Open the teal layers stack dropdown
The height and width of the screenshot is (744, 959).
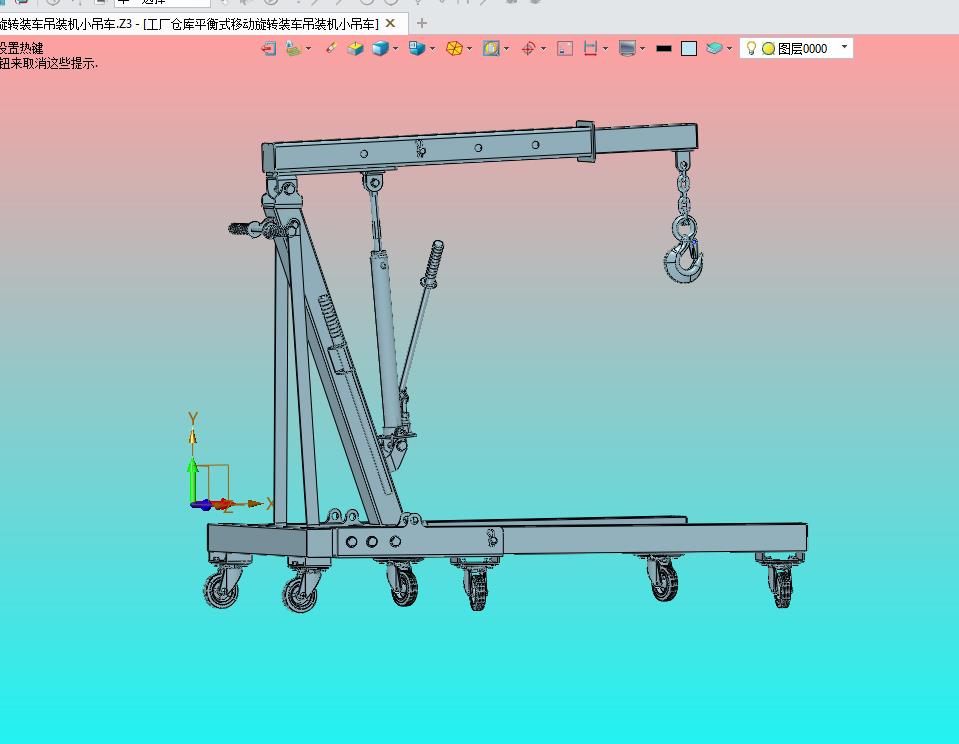coord(729,48)
